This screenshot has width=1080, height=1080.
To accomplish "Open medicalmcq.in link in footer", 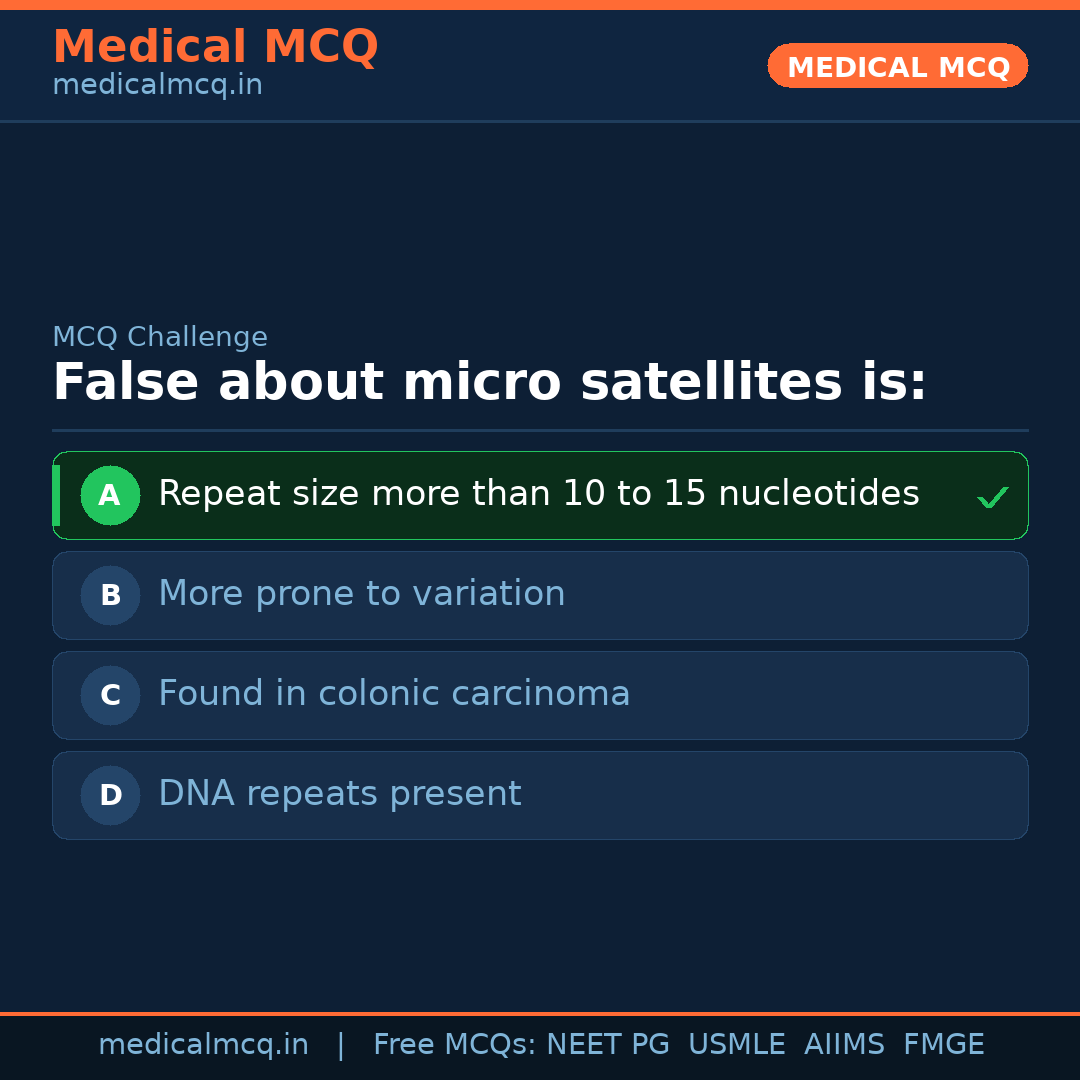I will pos(203,1045).
